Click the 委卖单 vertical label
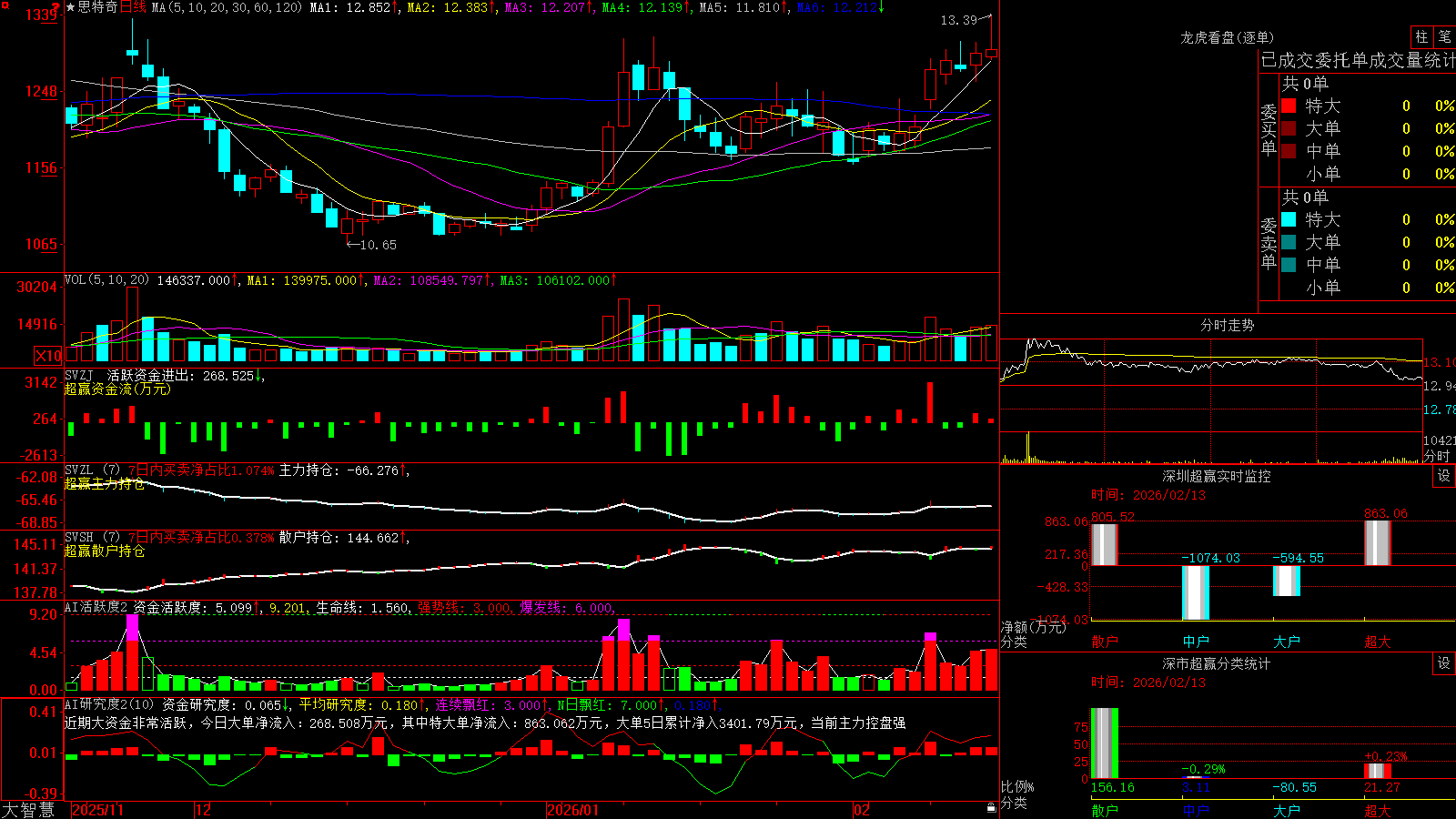This screenshot has width=1456, height=819. click(x=1269, y=243)
